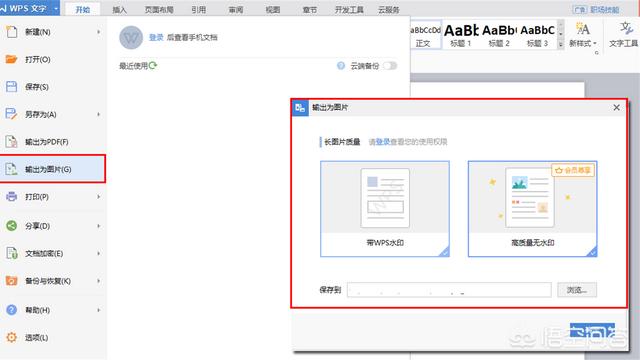Viewport: 640px width, 360px height.
Task: Select the 选项(L) menu entry
Action: coord(53,338)
